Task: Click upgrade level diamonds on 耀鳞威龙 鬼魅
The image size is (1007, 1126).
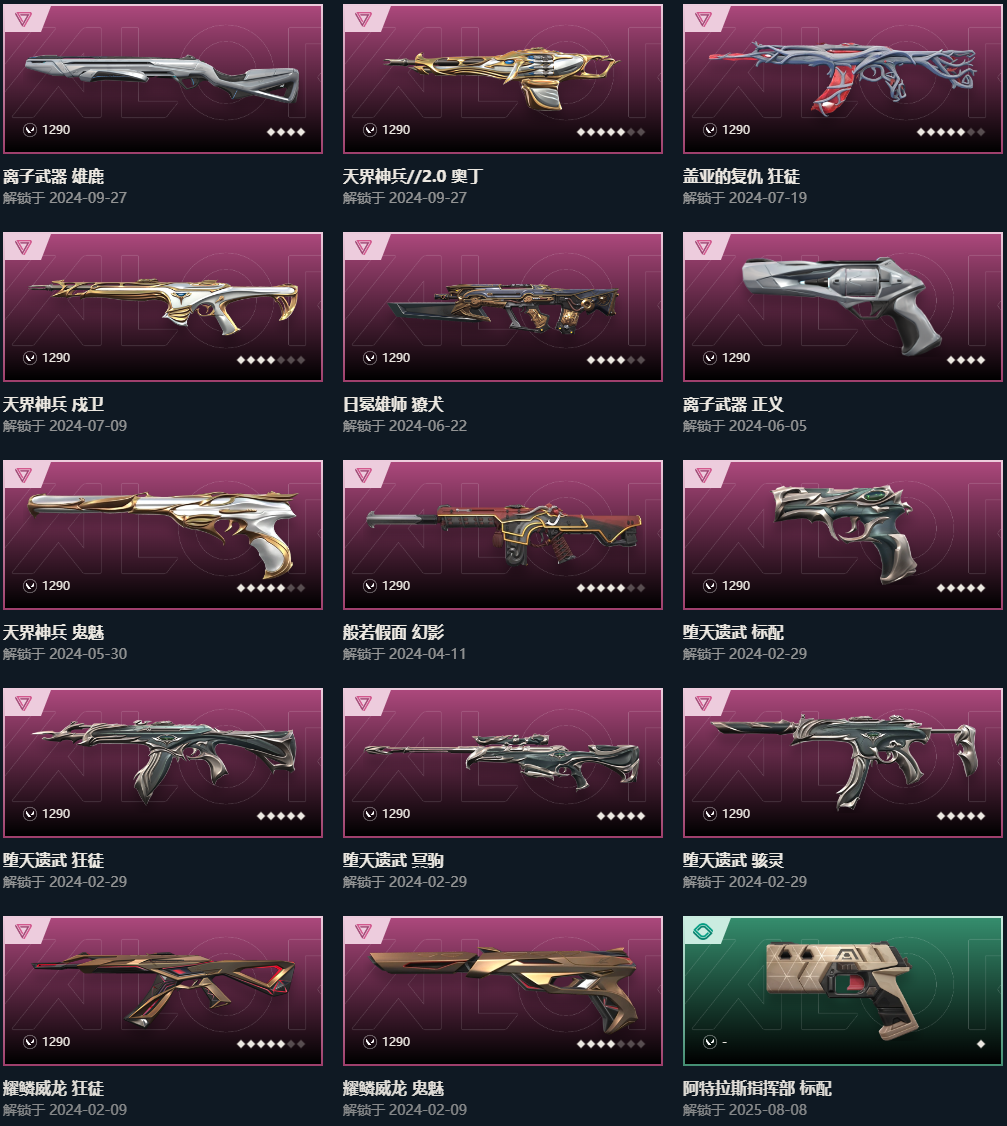Action: pos(611,1043)
